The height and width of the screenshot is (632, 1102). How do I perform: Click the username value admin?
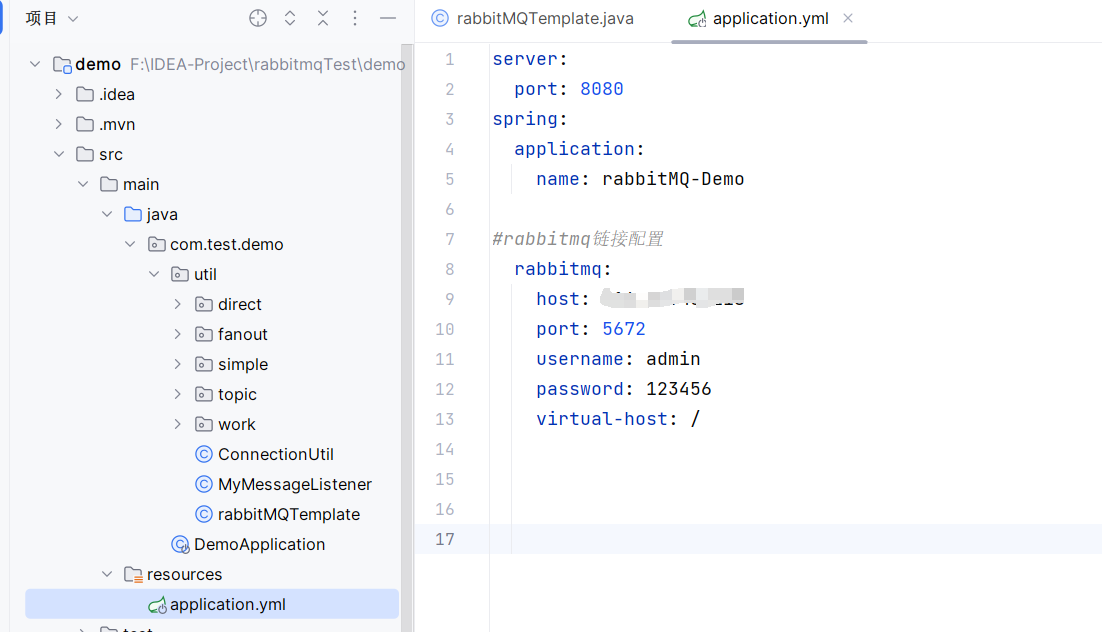[x=673, y=359]
